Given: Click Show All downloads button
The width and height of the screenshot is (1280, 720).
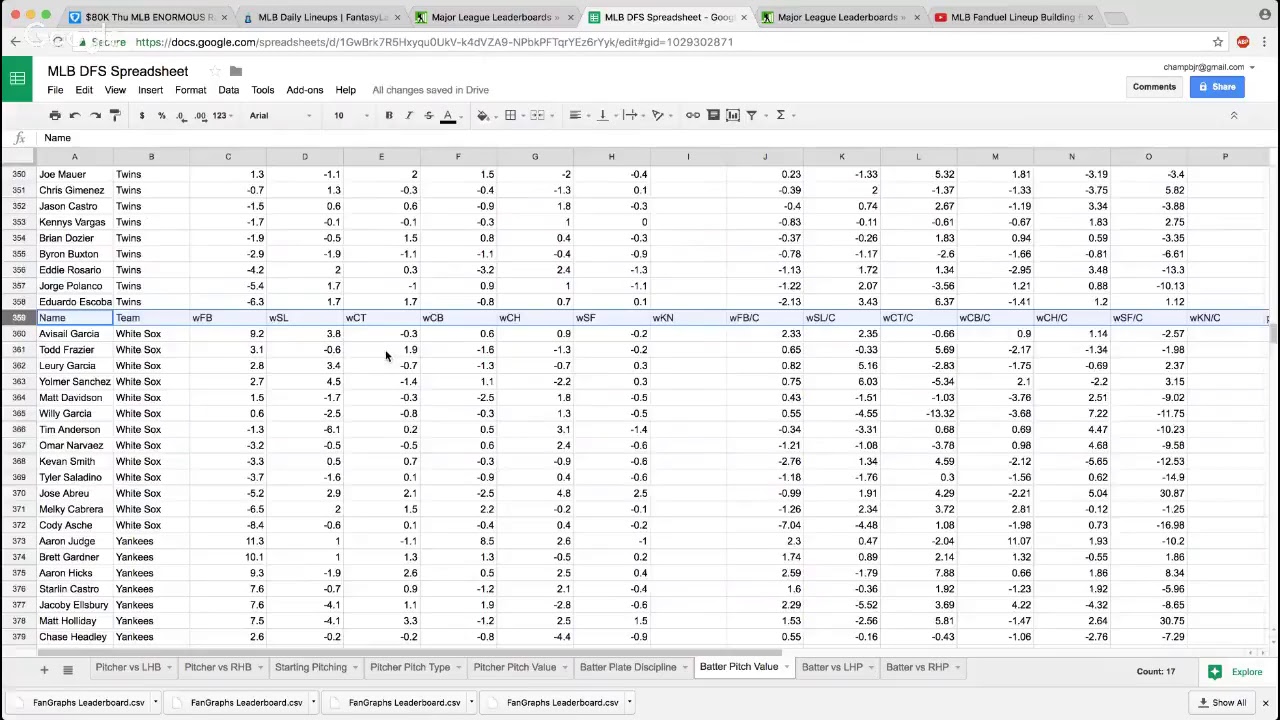Looking at the screenshot, I should tap(1221, 702).
